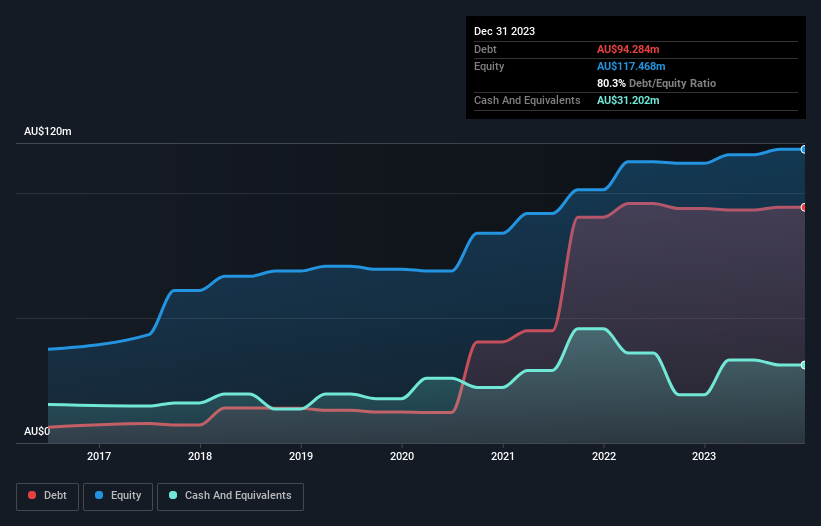Click the Cash And Equivalents tooltip label
Screen dimensions: 821x526
pos(527,100)
